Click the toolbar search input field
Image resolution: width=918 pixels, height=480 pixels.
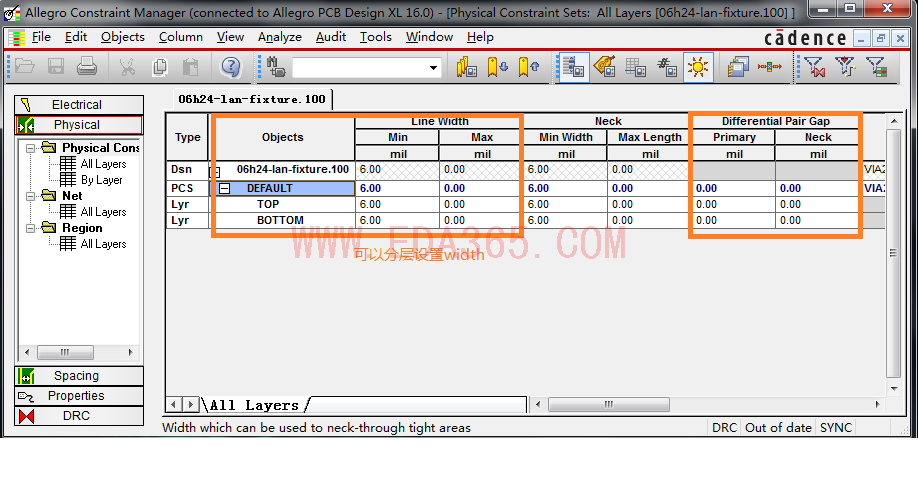359,68
